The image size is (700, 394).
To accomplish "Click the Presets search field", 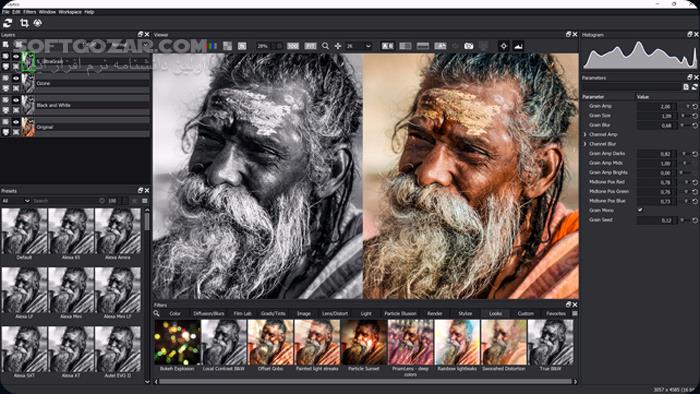I will click(x=69, y=201).
